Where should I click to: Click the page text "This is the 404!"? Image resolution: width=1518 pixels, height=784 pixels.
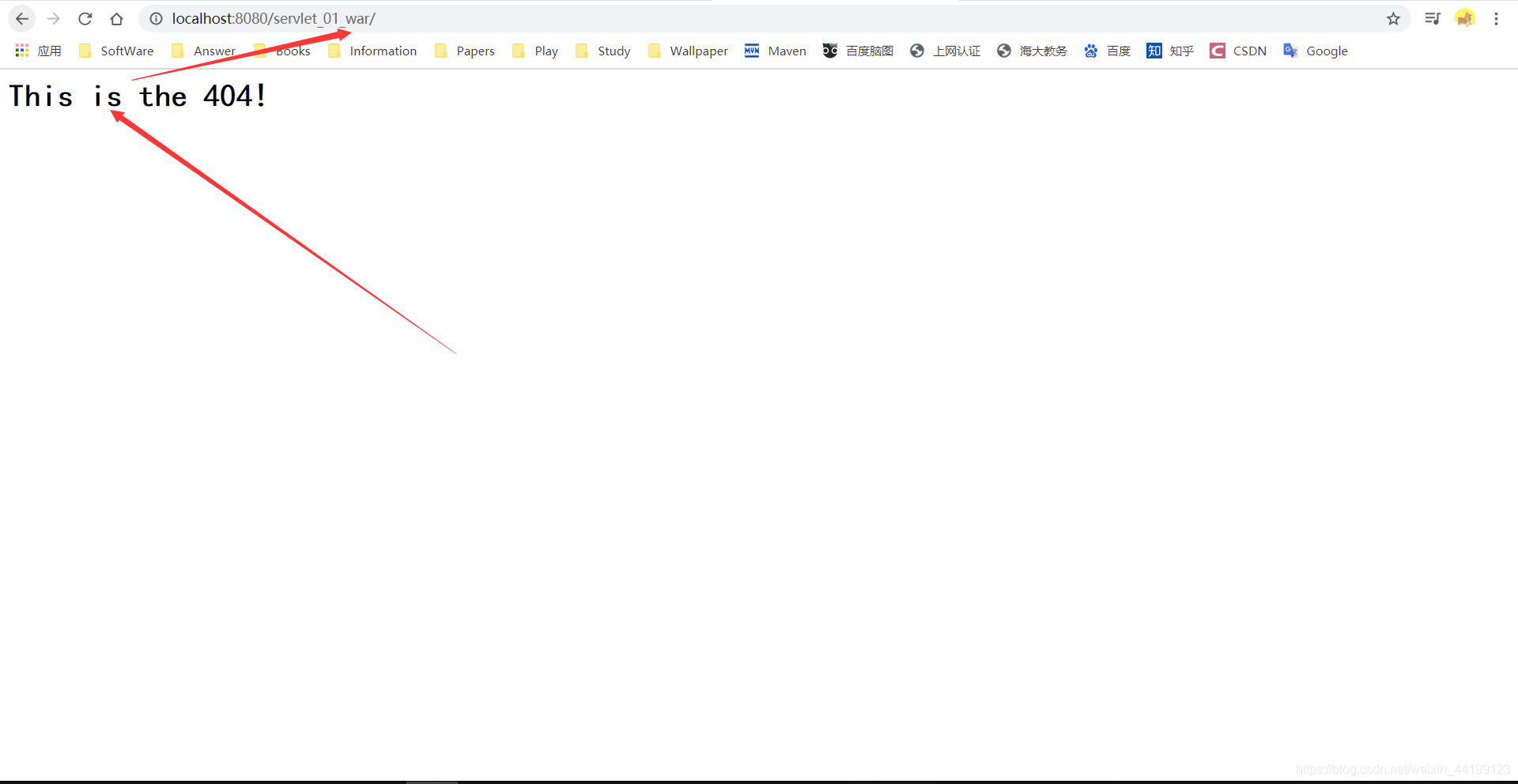coord(138,96)
